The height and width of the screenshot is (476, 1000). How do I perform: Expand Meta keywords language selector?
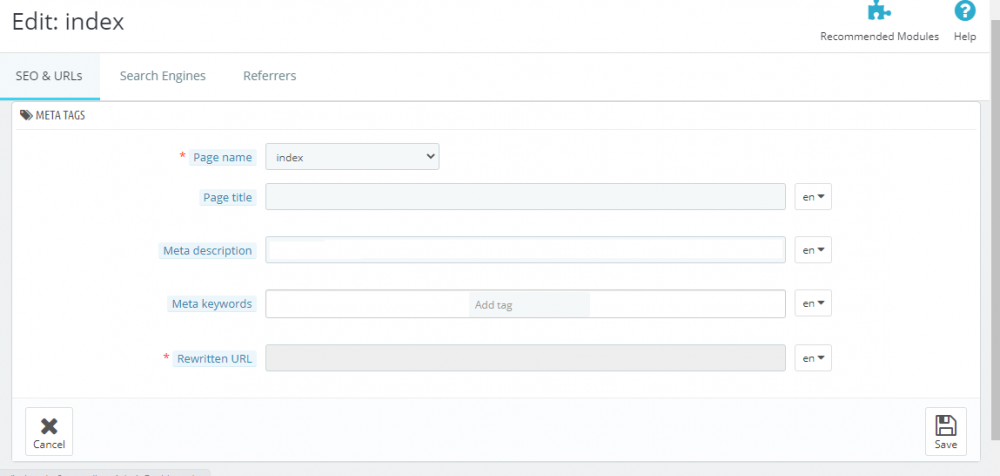(x=813, y=303)
